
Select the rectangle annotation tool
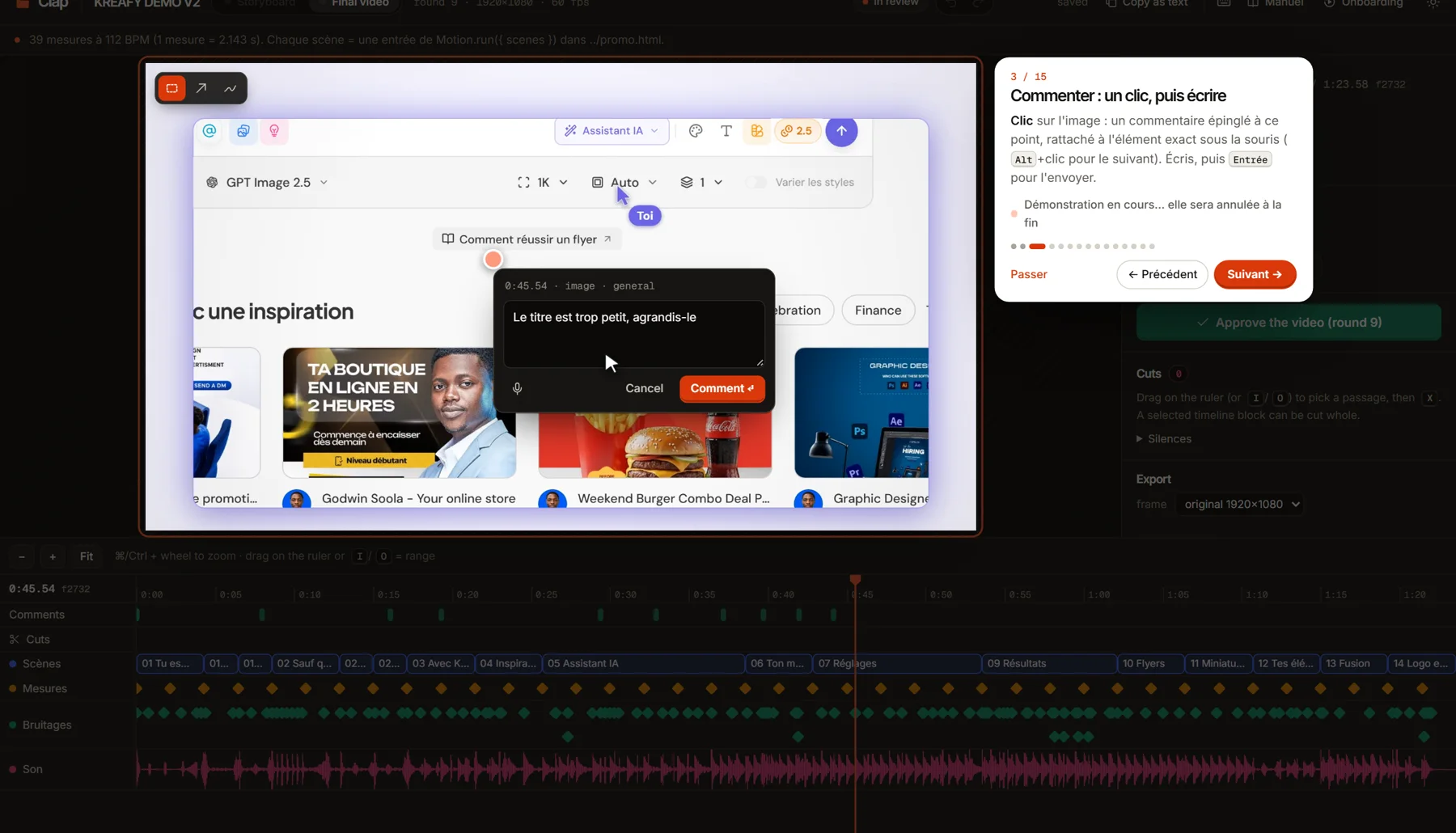coord(171,88)
